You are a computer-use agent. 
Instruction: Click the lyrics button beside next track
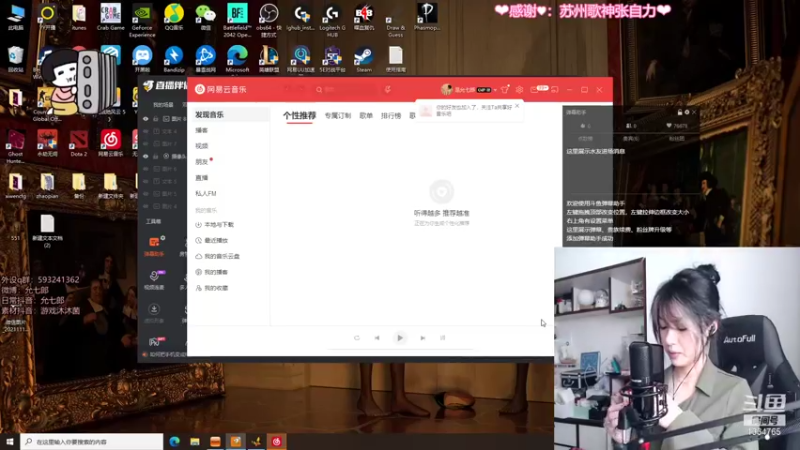pos(443,338)
